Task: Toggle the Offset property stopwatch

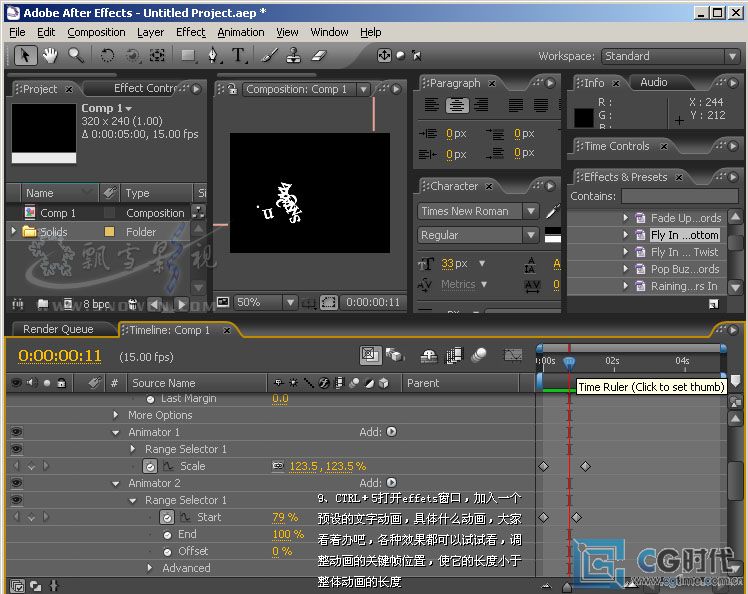Action: (x=167, y=552)
